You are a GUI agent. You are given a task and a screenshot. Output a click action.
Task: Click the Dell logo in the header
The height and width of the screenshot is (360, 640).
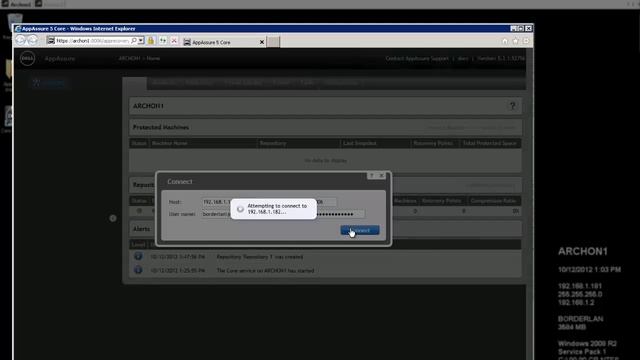coord(27,58)
